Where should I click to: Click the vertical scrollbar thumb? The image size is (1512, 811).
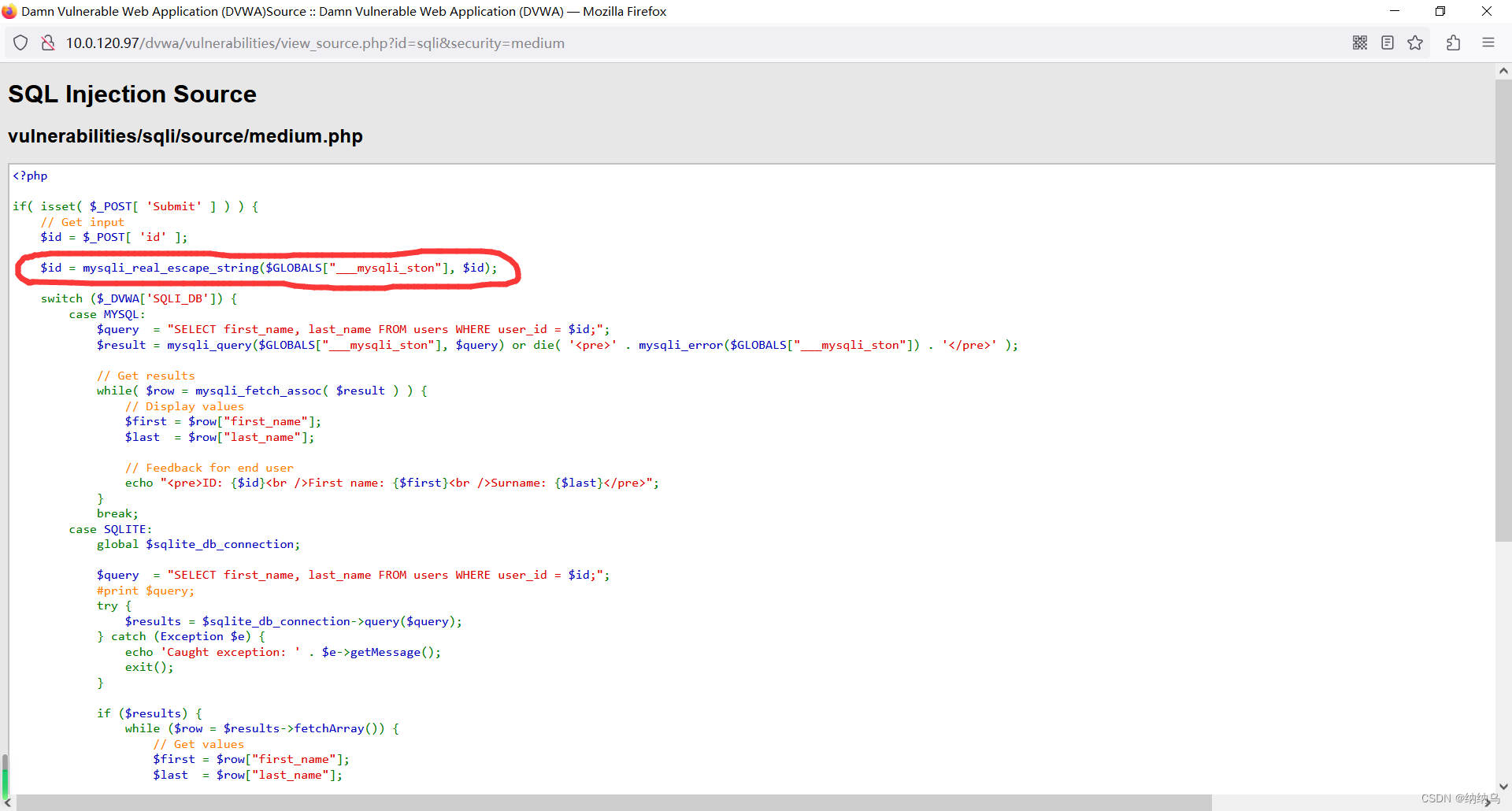point(1503,309)
